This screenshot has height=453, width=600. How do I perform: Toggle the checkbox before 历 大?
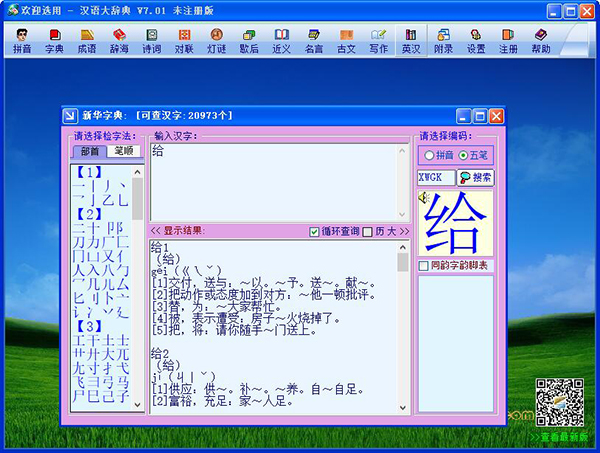[x=367, y=232]
